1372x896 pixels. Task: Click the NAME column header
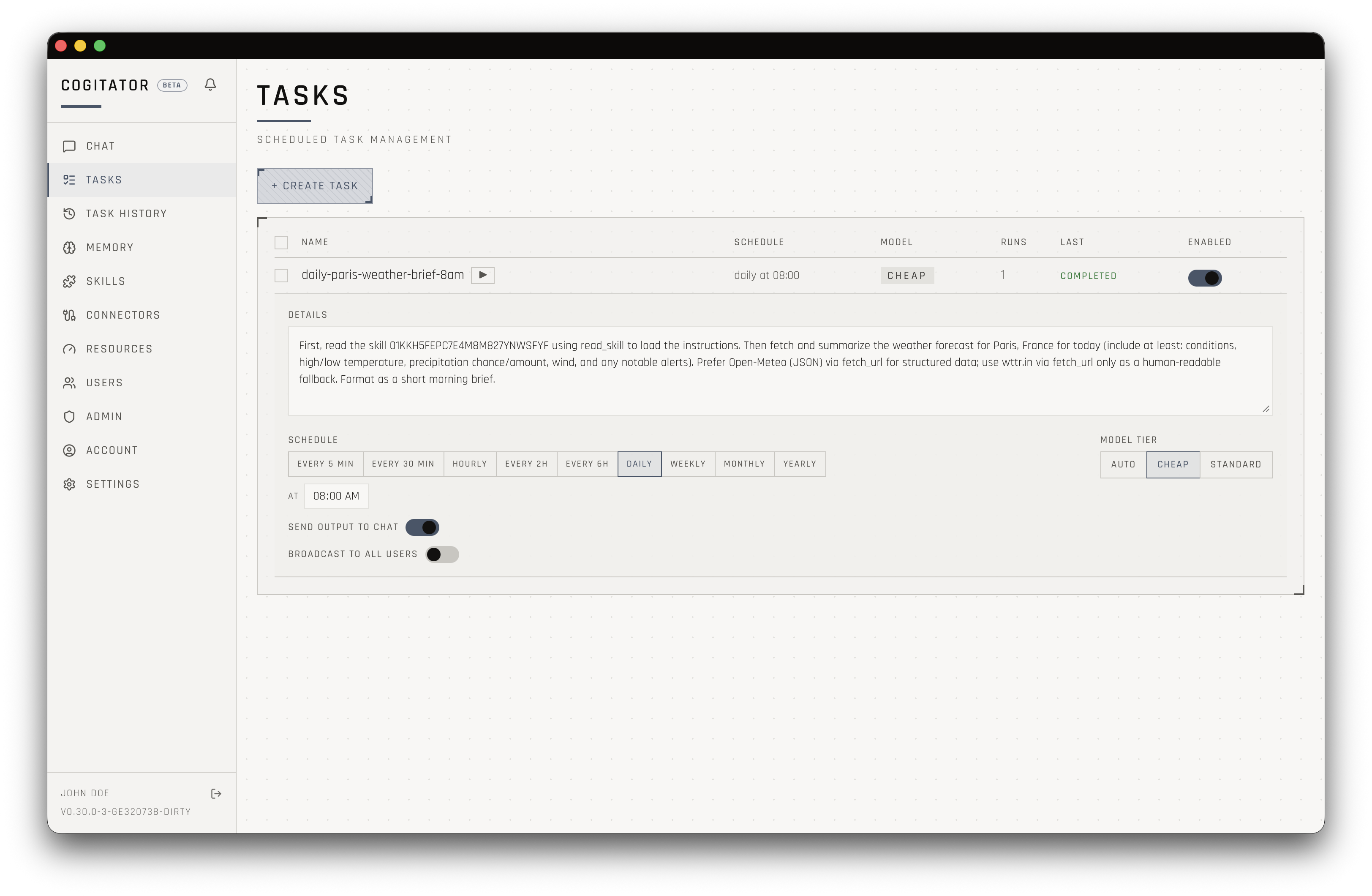315,242
